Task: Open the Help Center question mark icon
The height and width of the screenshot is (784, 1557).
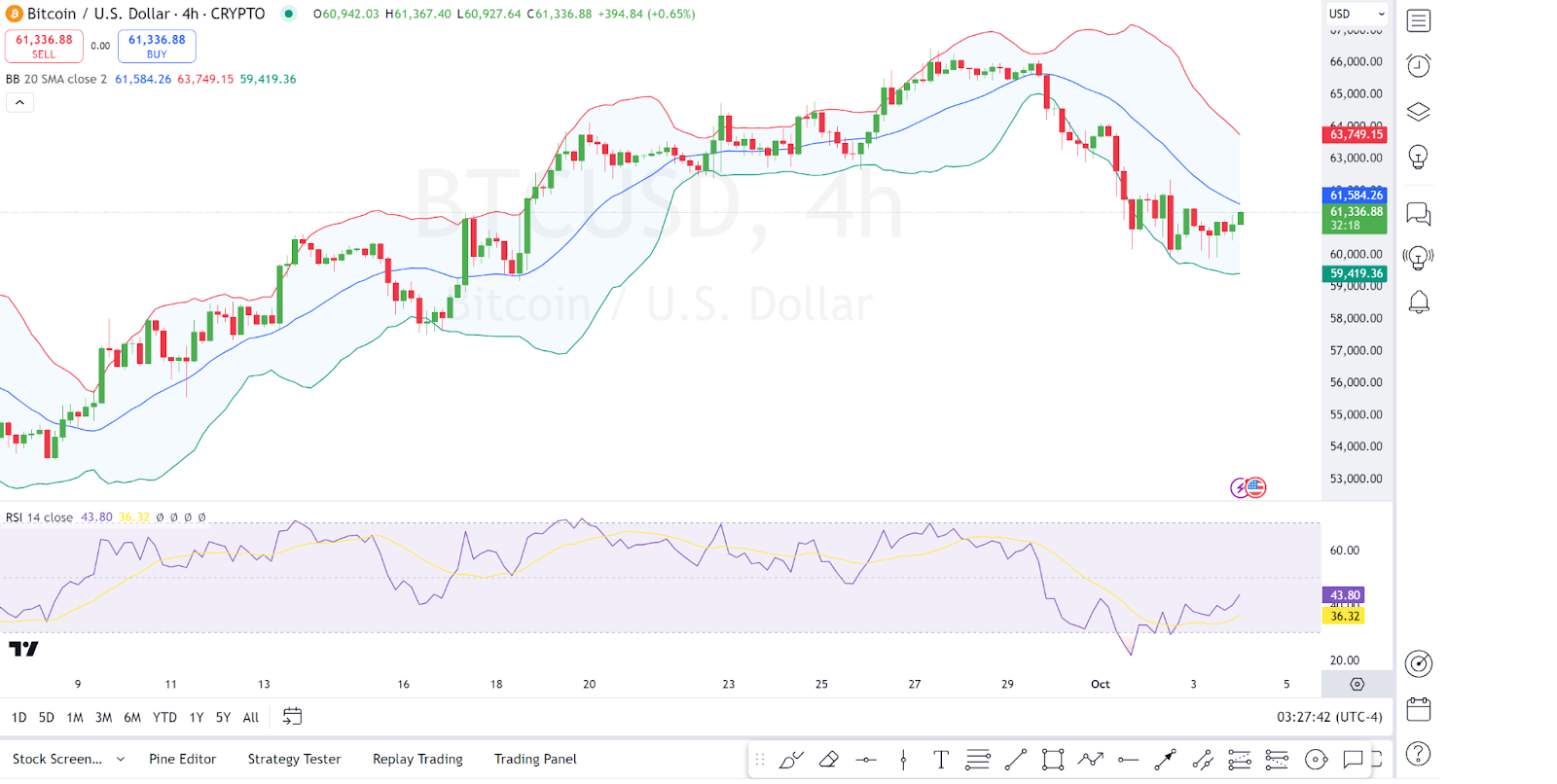Action: tap(1419, 754)
